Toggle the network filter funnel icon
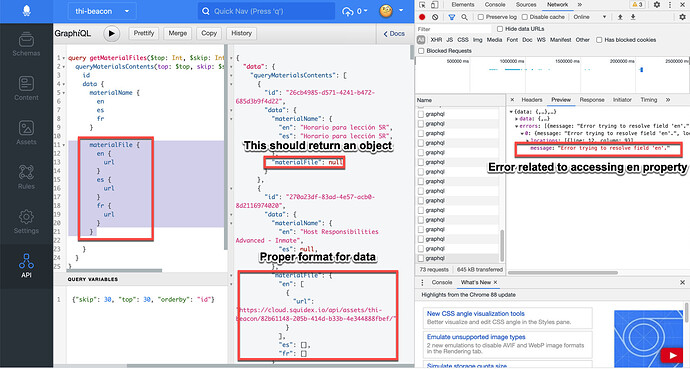Screen dimensions: 690x369 coord(451,17)
